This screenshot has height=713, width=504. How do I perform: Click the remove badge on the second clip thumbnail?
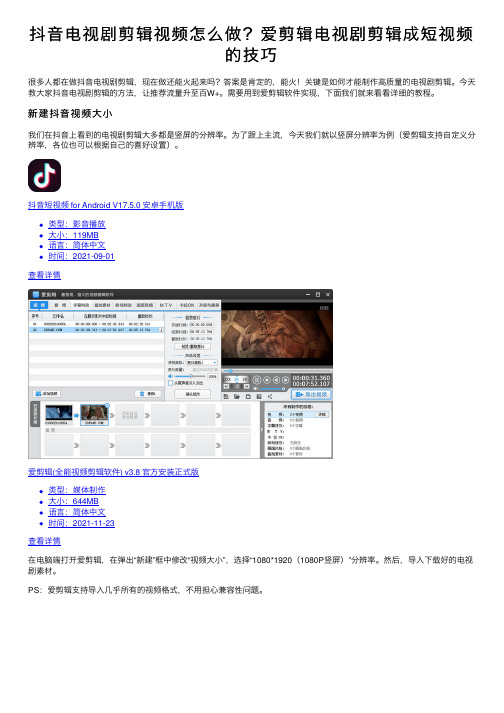pos(107,405)
